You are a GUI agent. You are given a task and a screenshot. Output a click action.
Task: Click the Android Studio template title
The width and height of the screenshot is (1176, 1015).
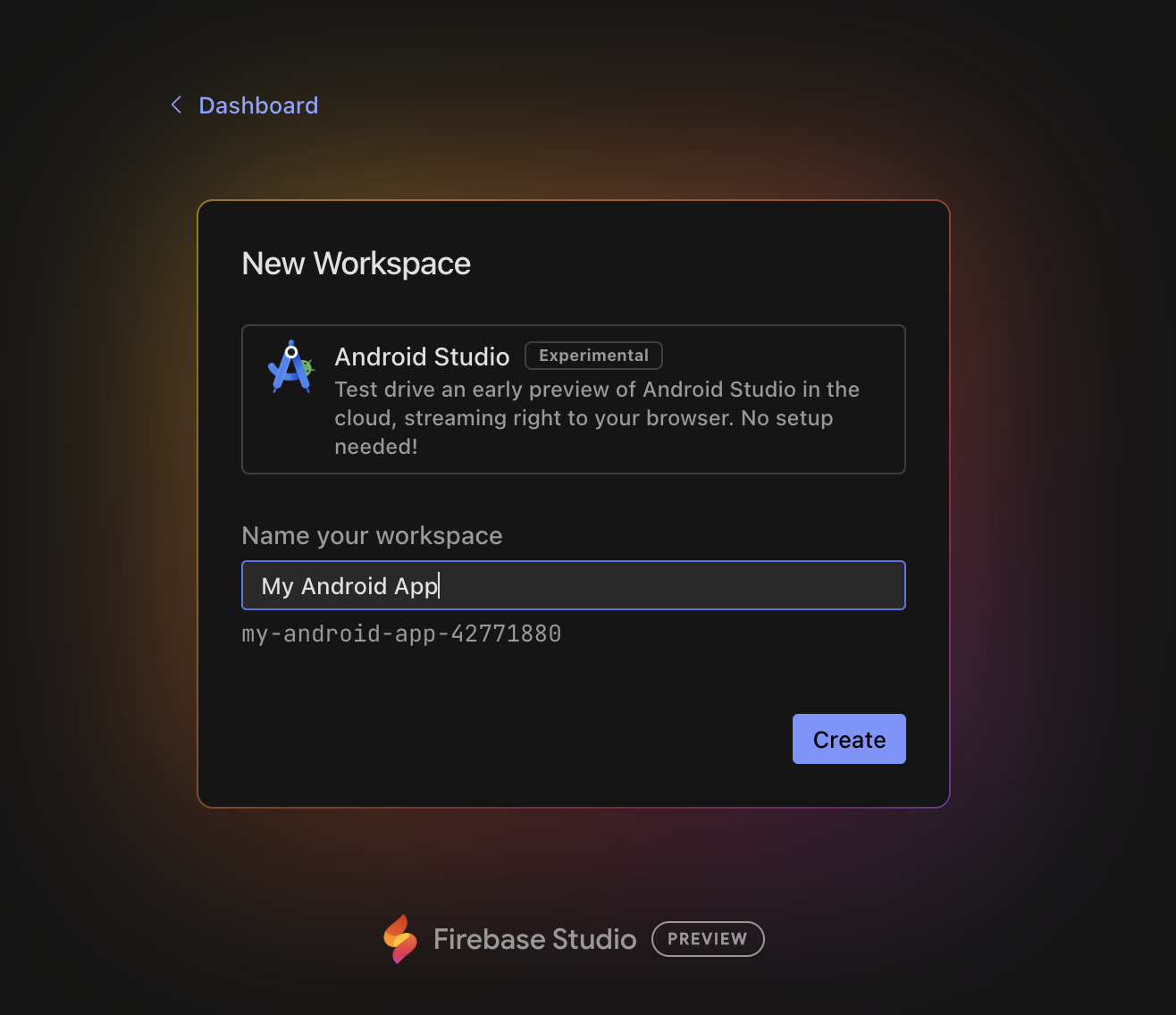[x=422, y=357]
